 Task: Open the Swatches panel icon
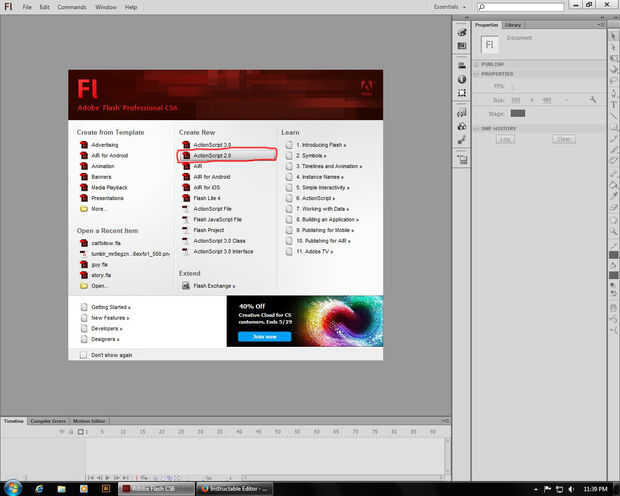[461, 46]
